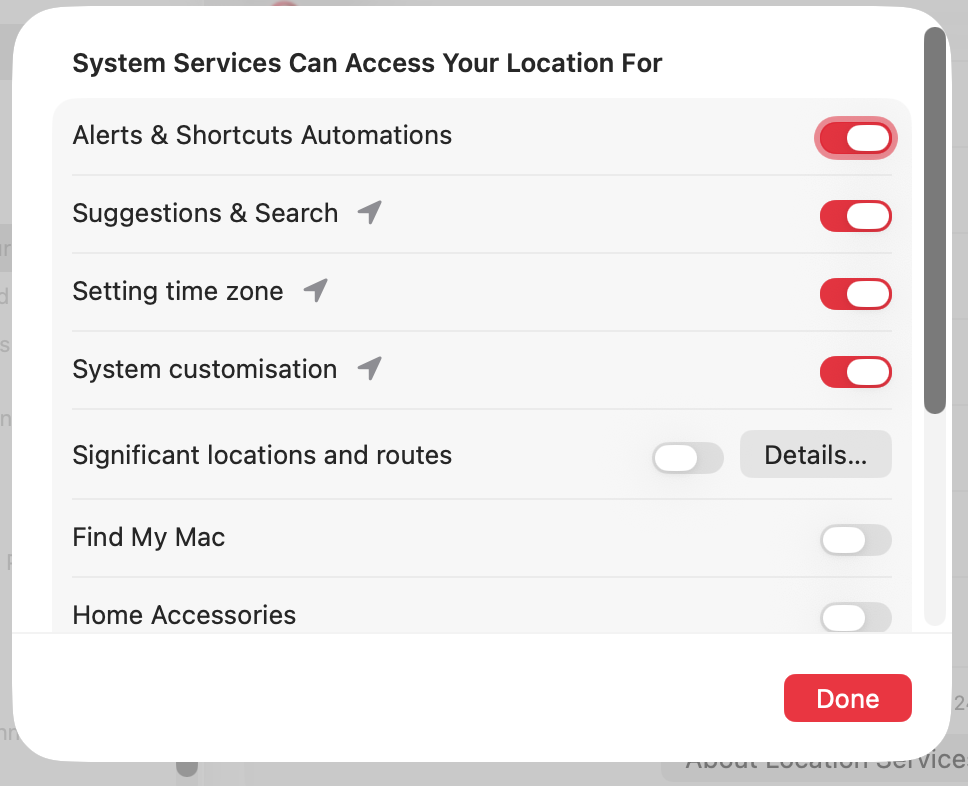The height and width of the screenshot is (786, 968).
Task: Enable location access for Home Accessories
Action: [856, 618]
